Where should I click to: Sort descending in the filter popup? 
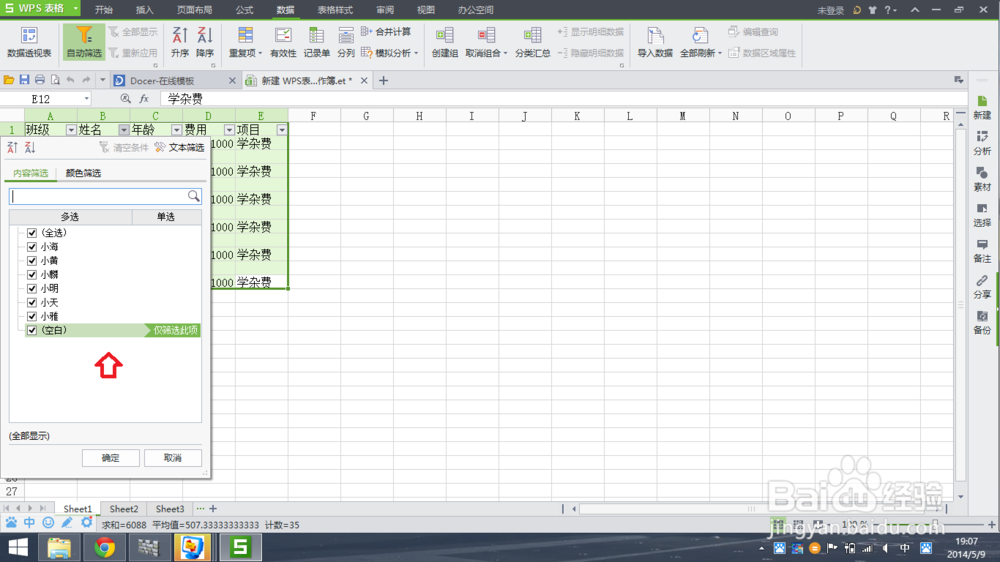pos(30,147)
